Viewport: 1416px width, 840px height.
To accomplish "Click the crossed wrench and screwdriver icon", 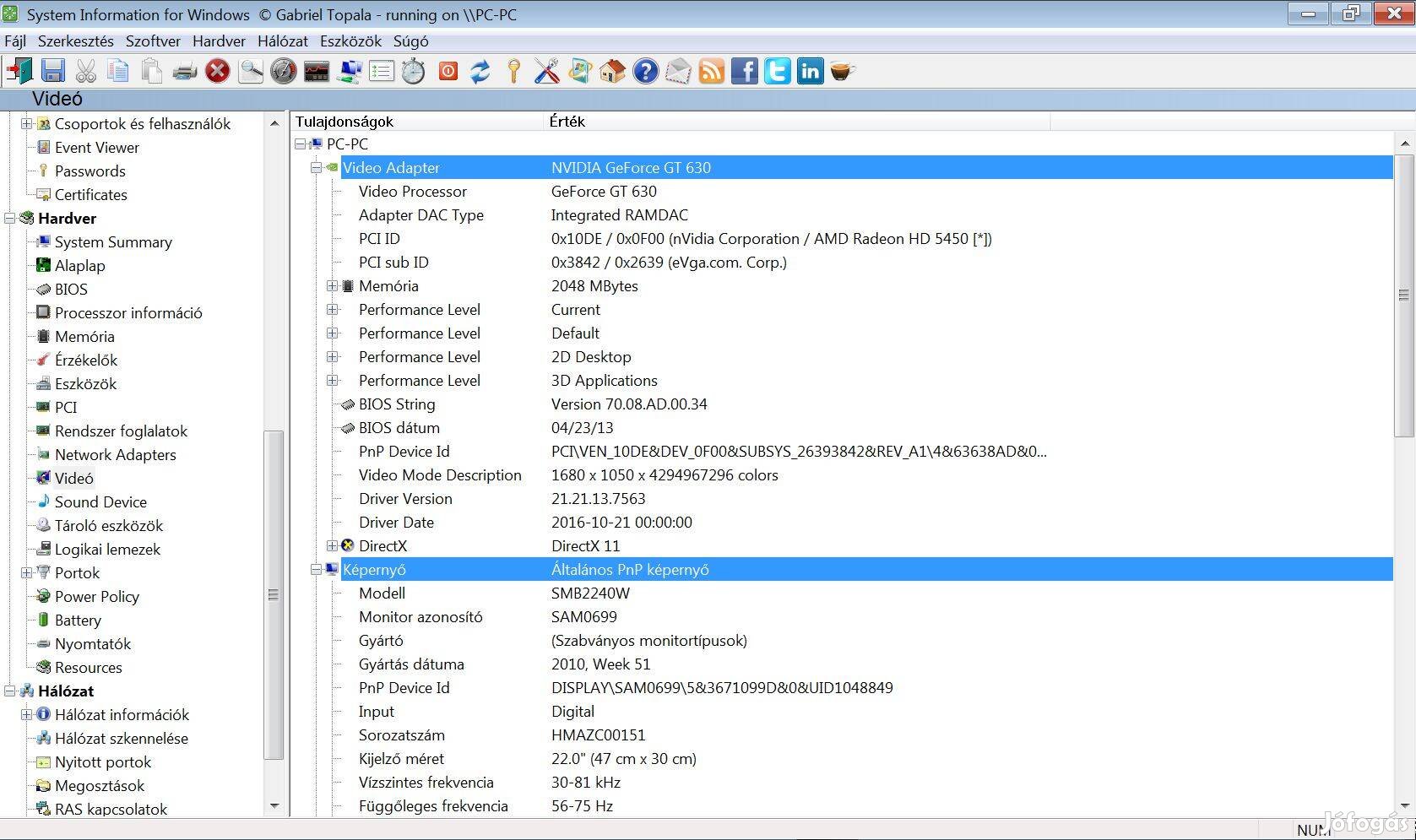I will pos(546,71).
